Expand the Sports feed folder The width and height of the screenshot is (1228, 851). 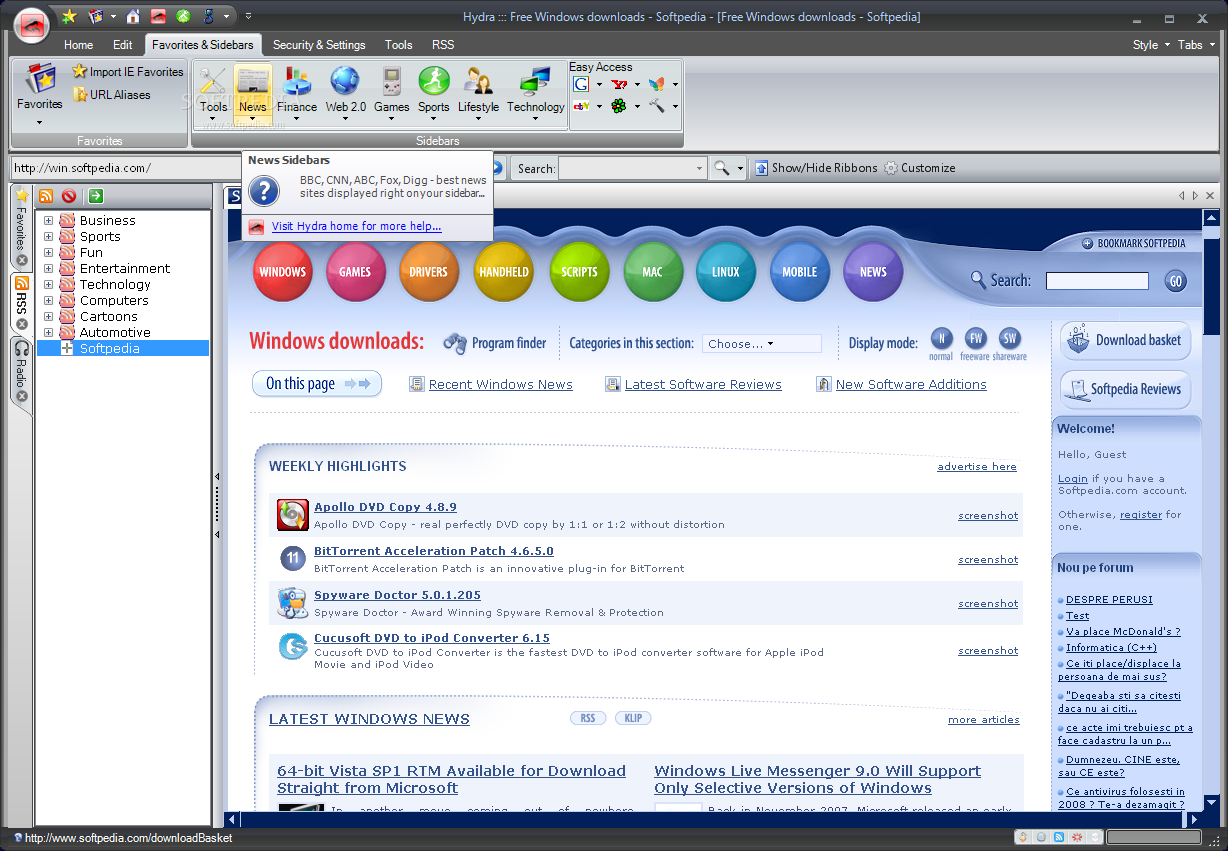48,237
